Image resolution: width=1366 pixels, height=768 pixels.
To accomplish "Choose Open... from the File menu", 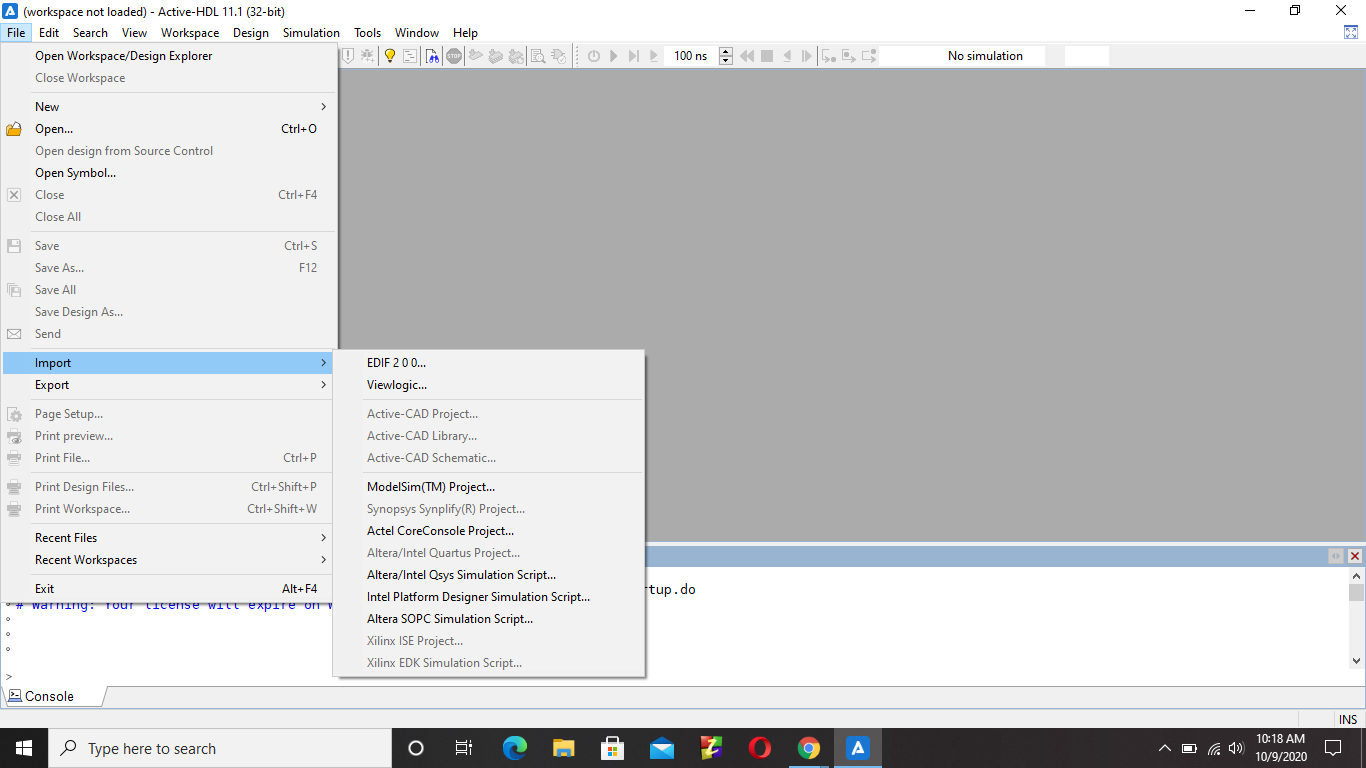I will (x=168, y=129).
